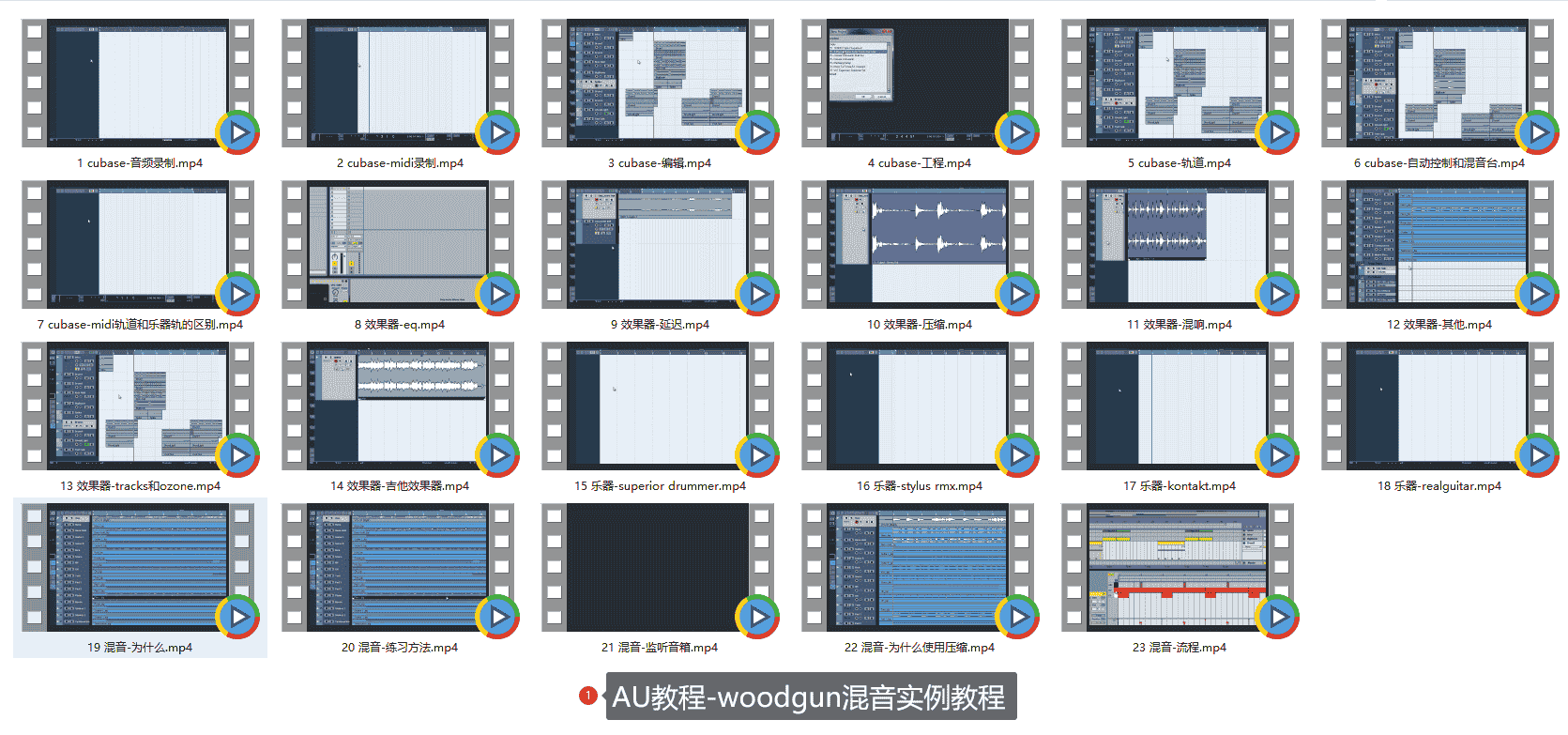Screen dimensions: 1568x735
Task: Open video thumbnail 14 效果器-吉他效果器.mp4
Action: pos(399,406)
